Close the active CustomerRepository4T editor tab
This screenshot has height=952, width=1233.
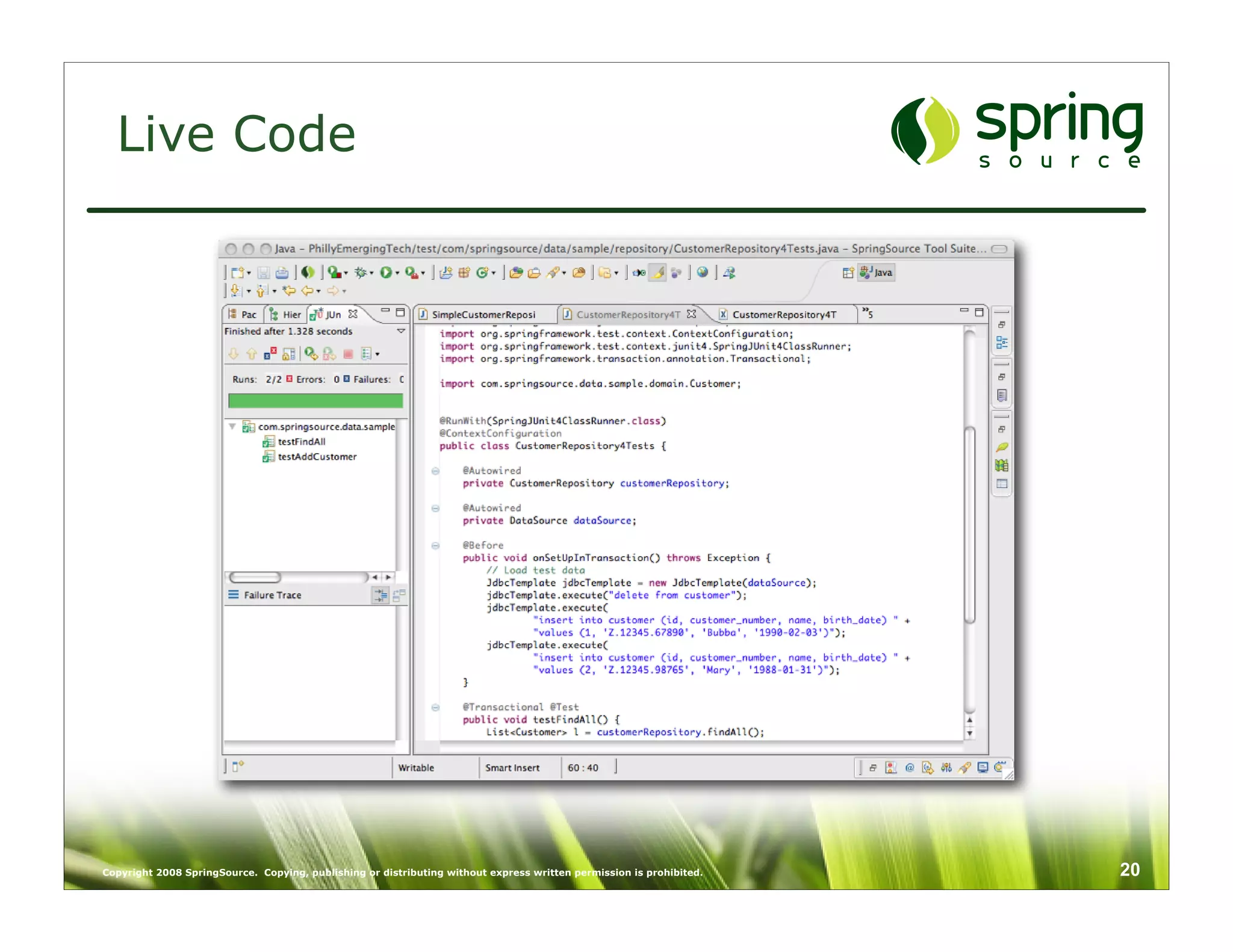691,314
